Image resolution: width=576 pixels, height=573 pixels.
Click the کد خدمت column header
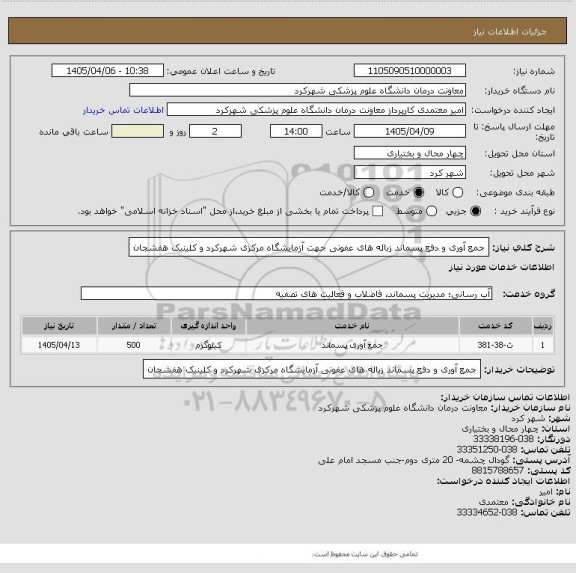tap(496, 326)
